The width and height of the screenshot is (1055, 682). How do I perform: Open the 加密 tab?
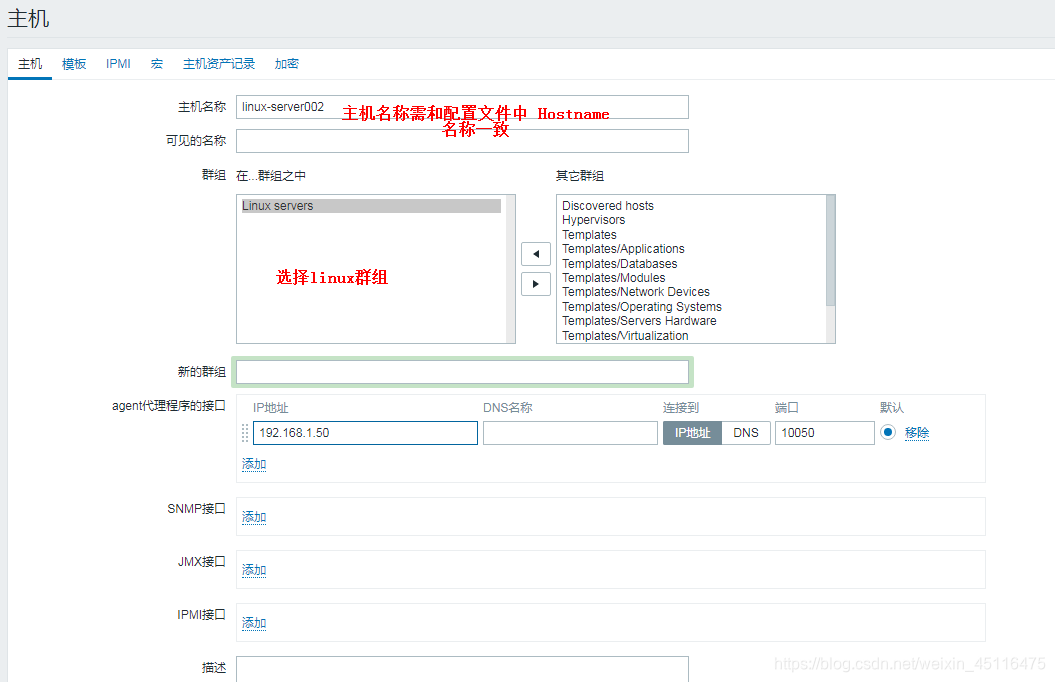(x=287, y=64)
